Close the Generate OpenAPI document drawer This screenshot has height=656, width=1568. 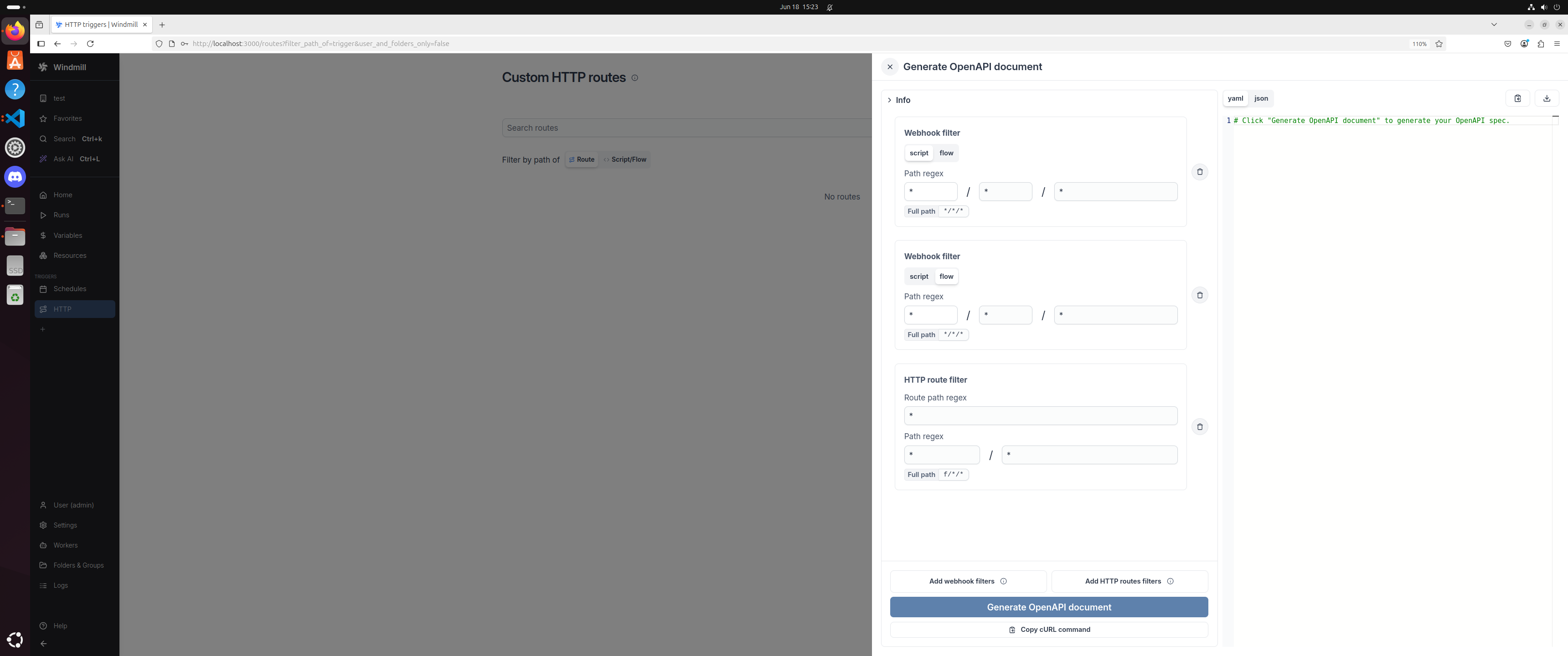tap(890, 67)
